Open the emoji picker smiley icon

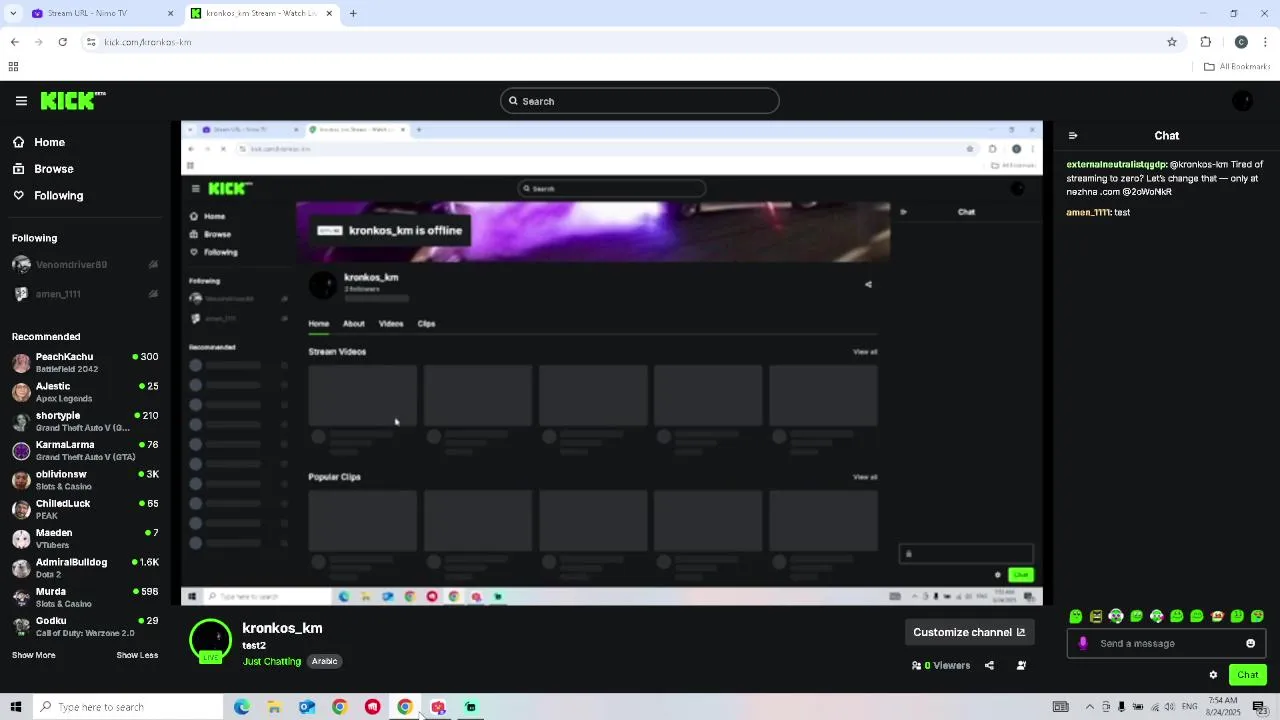click(1250, 643)
